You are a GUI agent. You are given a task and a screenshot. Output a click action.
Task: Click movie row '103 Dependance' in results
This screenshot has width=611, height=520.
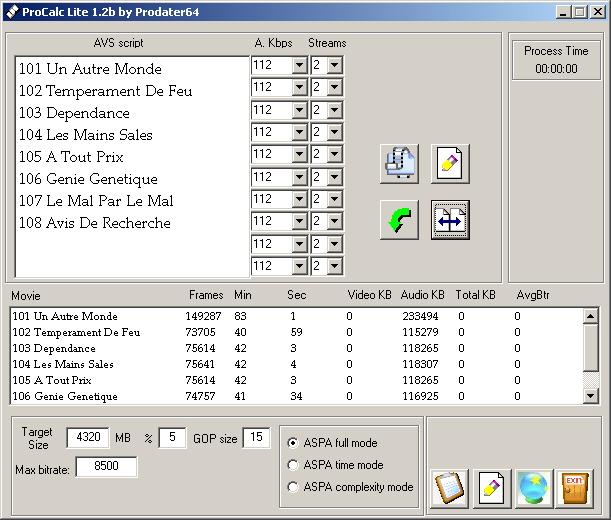pyautogui.click(x=296, y=348)
